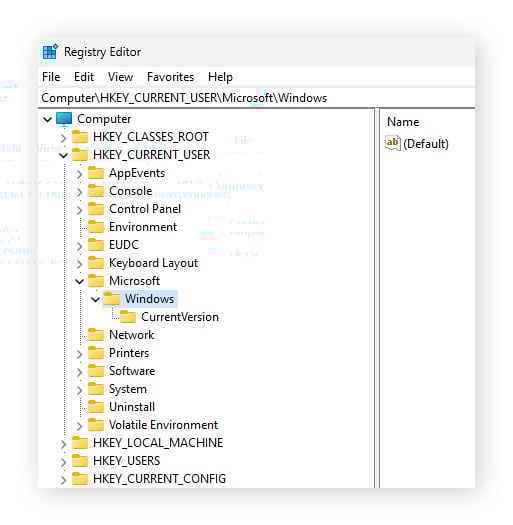Viewport: 513px width, 525px height.
Task: Open the View menu
Action: (x=121, y=77)
